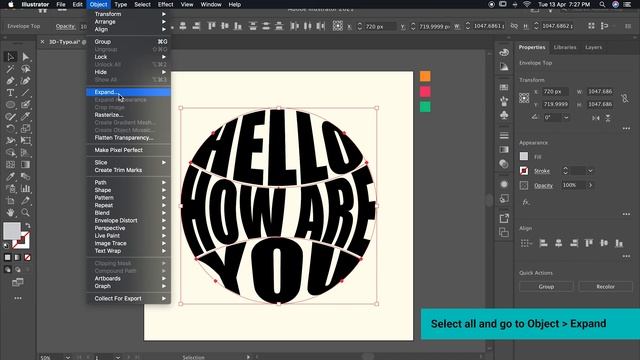The height and width of the screenshot is (360, 640).
Task: Choose Rasterize... from Object menu
Action: coord(129,115)
